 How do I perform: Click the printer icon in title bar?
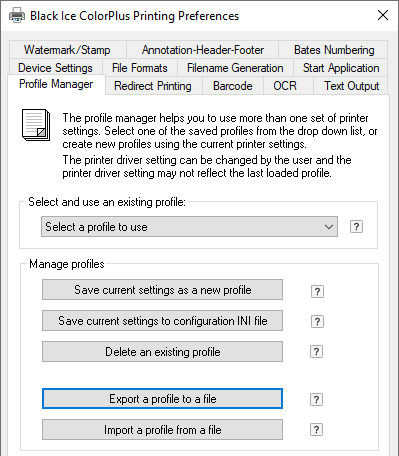pyautogui.click(x=17, y=15)
